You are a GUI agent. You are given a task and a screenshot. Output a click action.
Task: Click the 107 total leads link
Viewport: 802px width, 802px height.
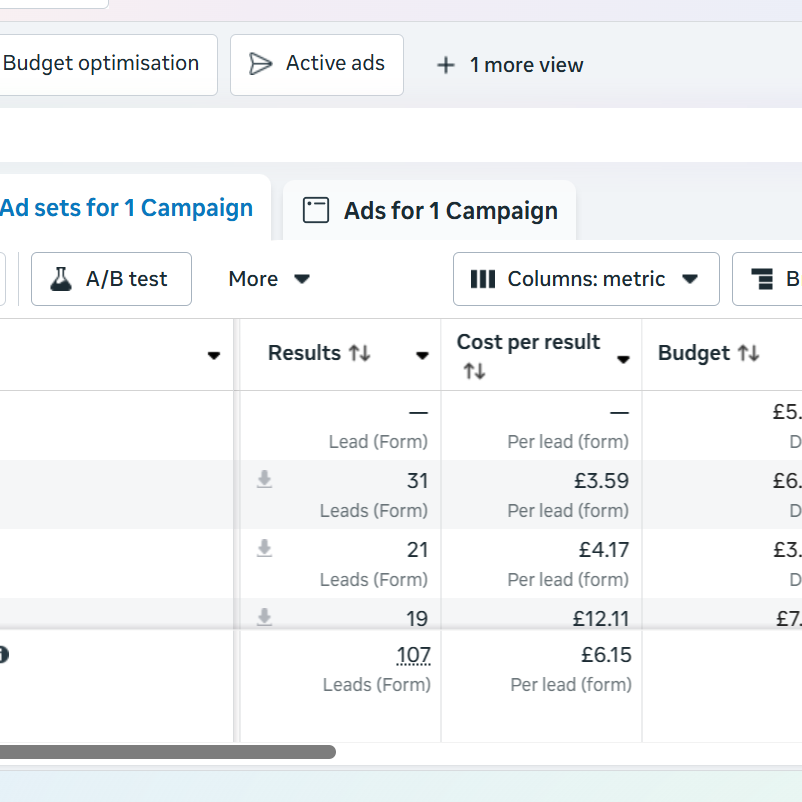413,656
